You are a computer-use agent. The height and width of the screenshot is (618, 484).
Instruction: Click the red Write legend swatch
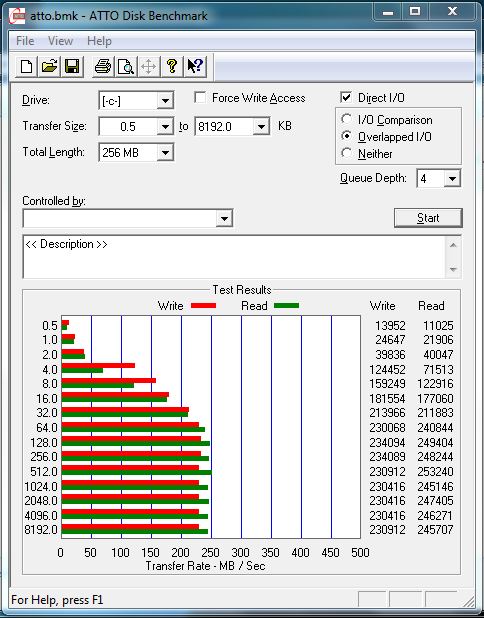coord(203,305)
